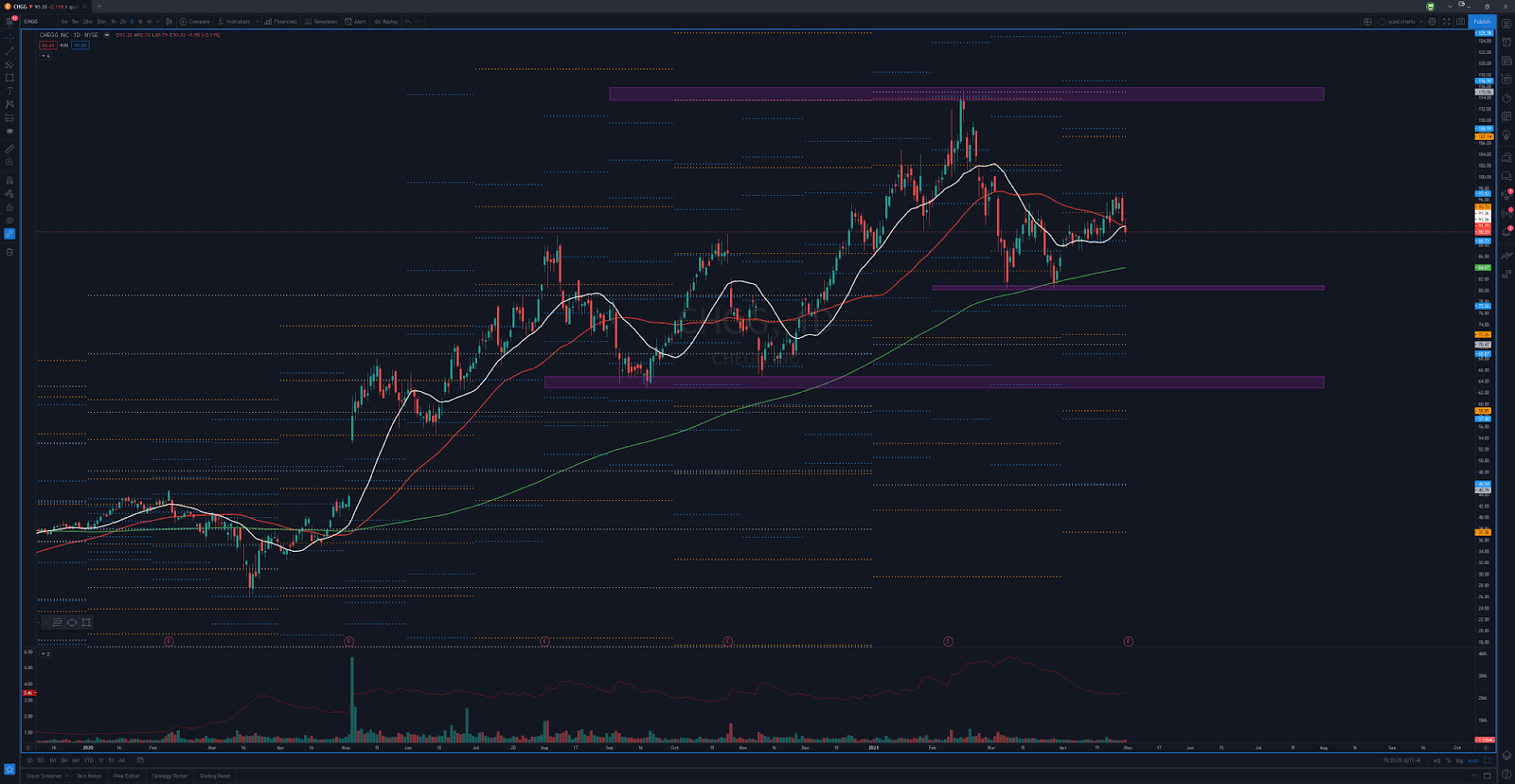Open the Pine Editor tab
The image size is (1515, 784).
click(127, 775)
